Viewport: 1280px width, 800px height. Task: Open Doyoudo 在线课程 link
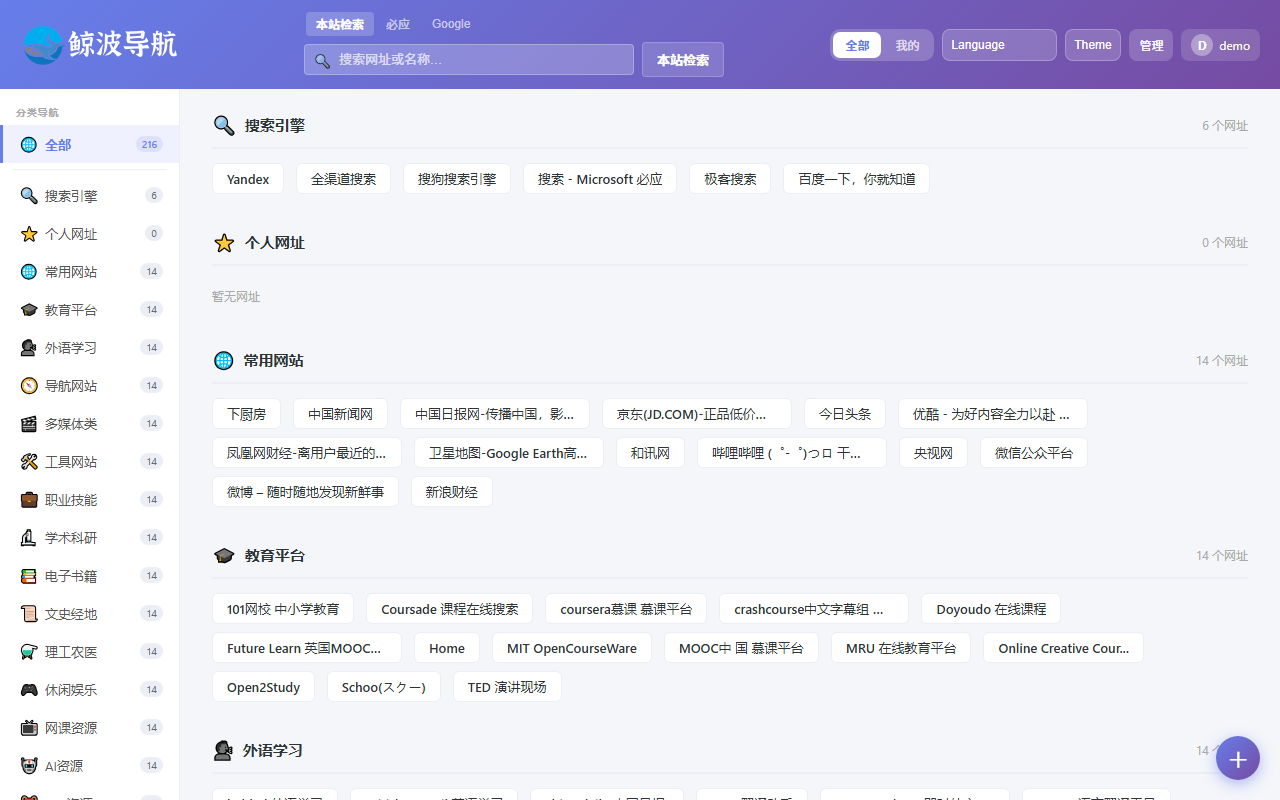click(x=991, y=609)
